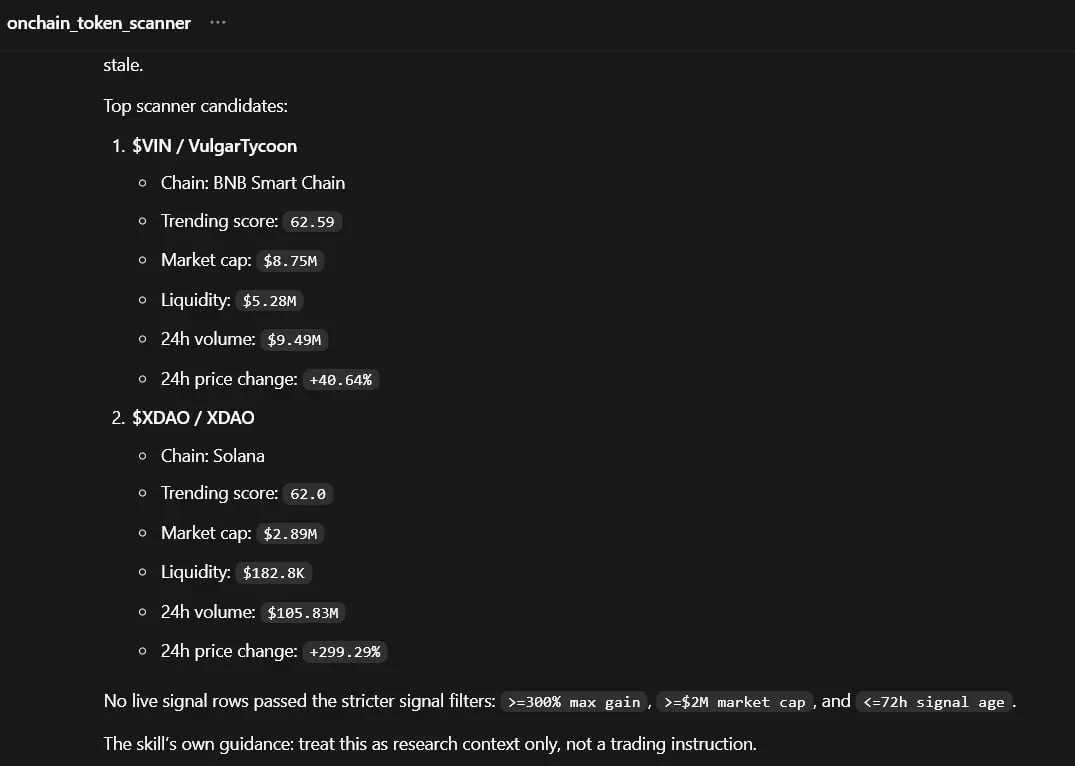The height and width of the screenshot is (766, 1075).
Task: Click the 62.0 trending score chip
Action: pos(308,494)
